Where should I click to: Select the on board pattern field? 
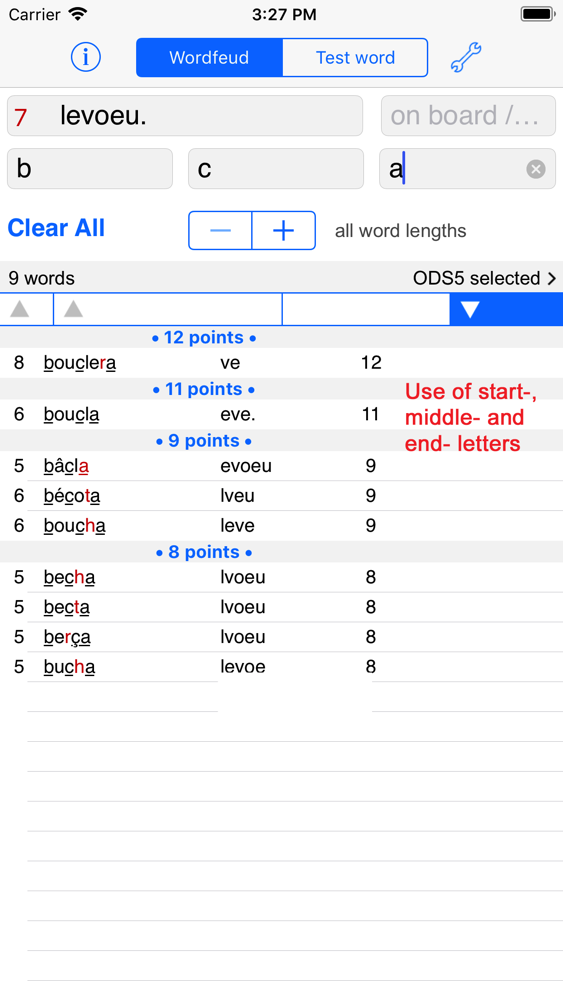[x=468, y=115]
